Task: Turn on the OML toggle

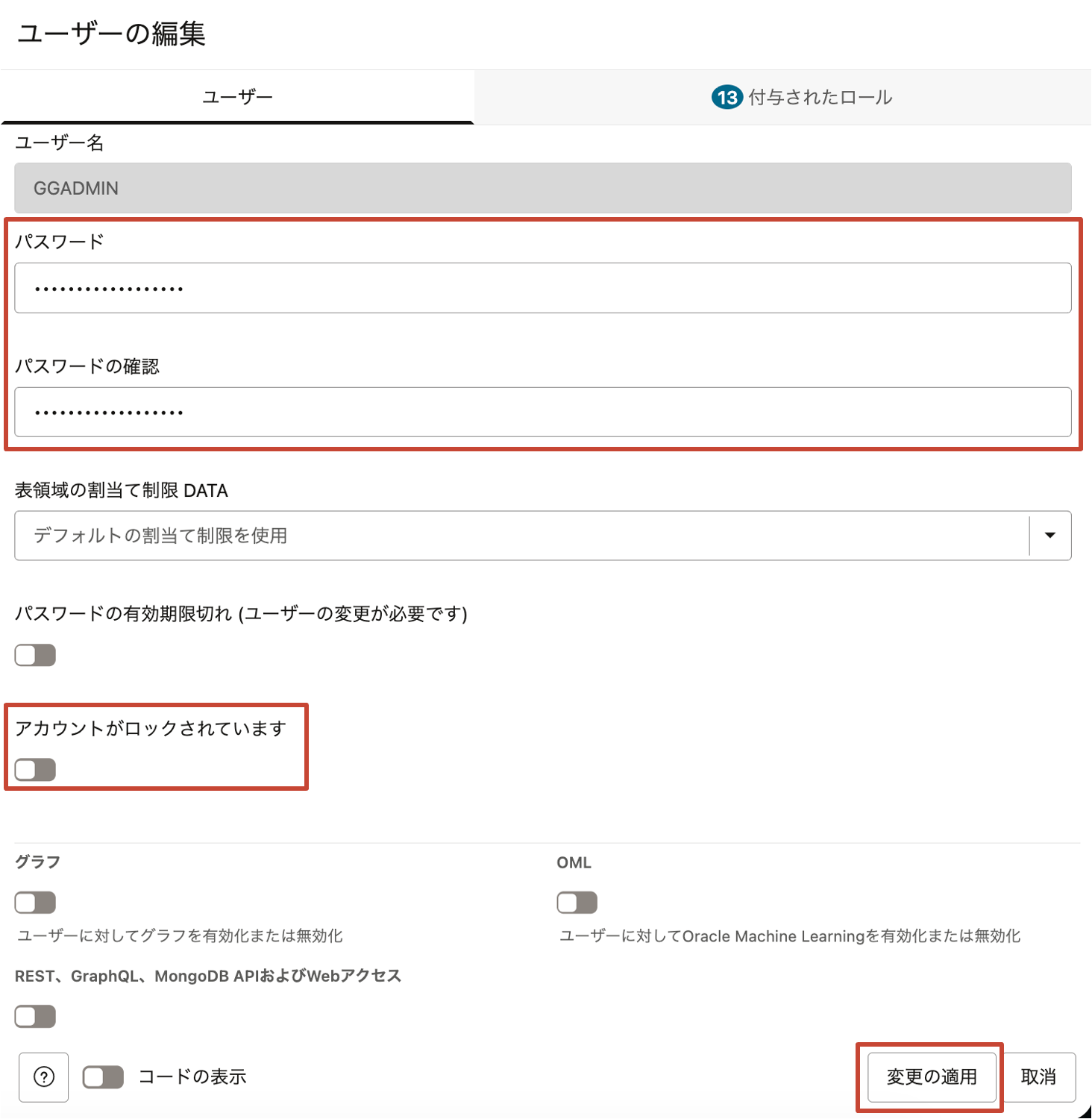Action: [577, 902]
